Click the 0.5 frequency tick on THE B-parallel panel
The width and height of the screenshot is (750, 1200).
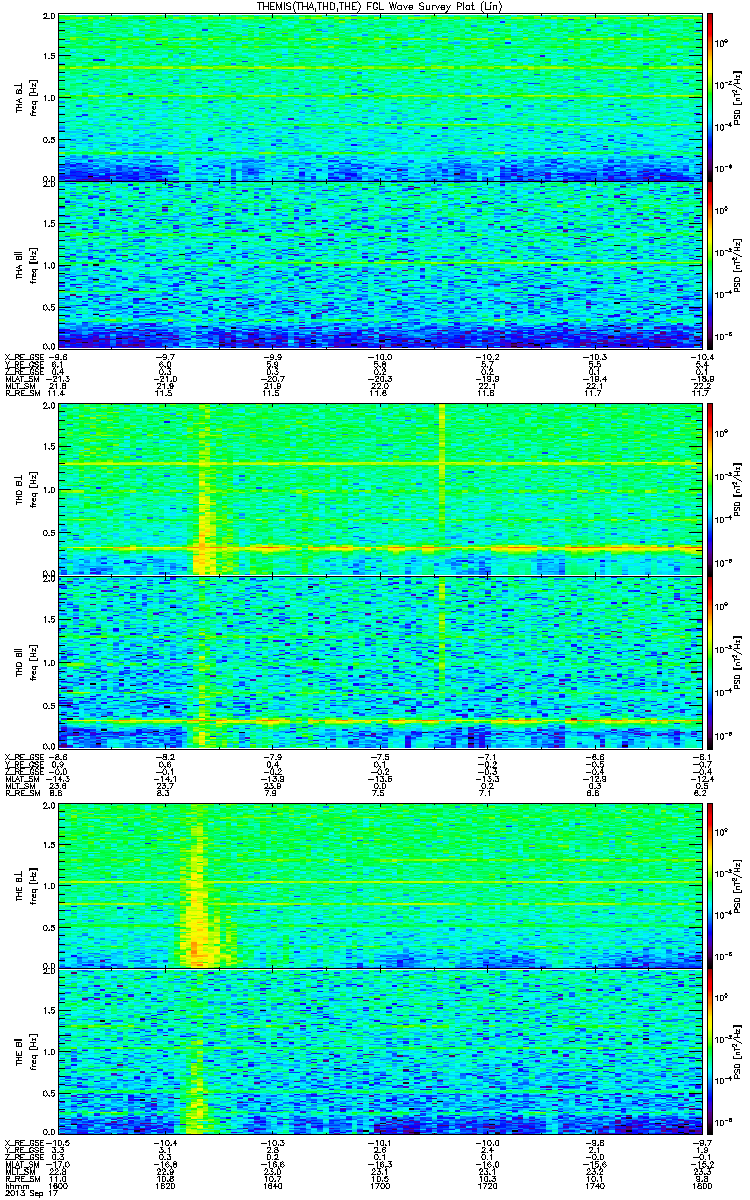[x=48, y=1094]
